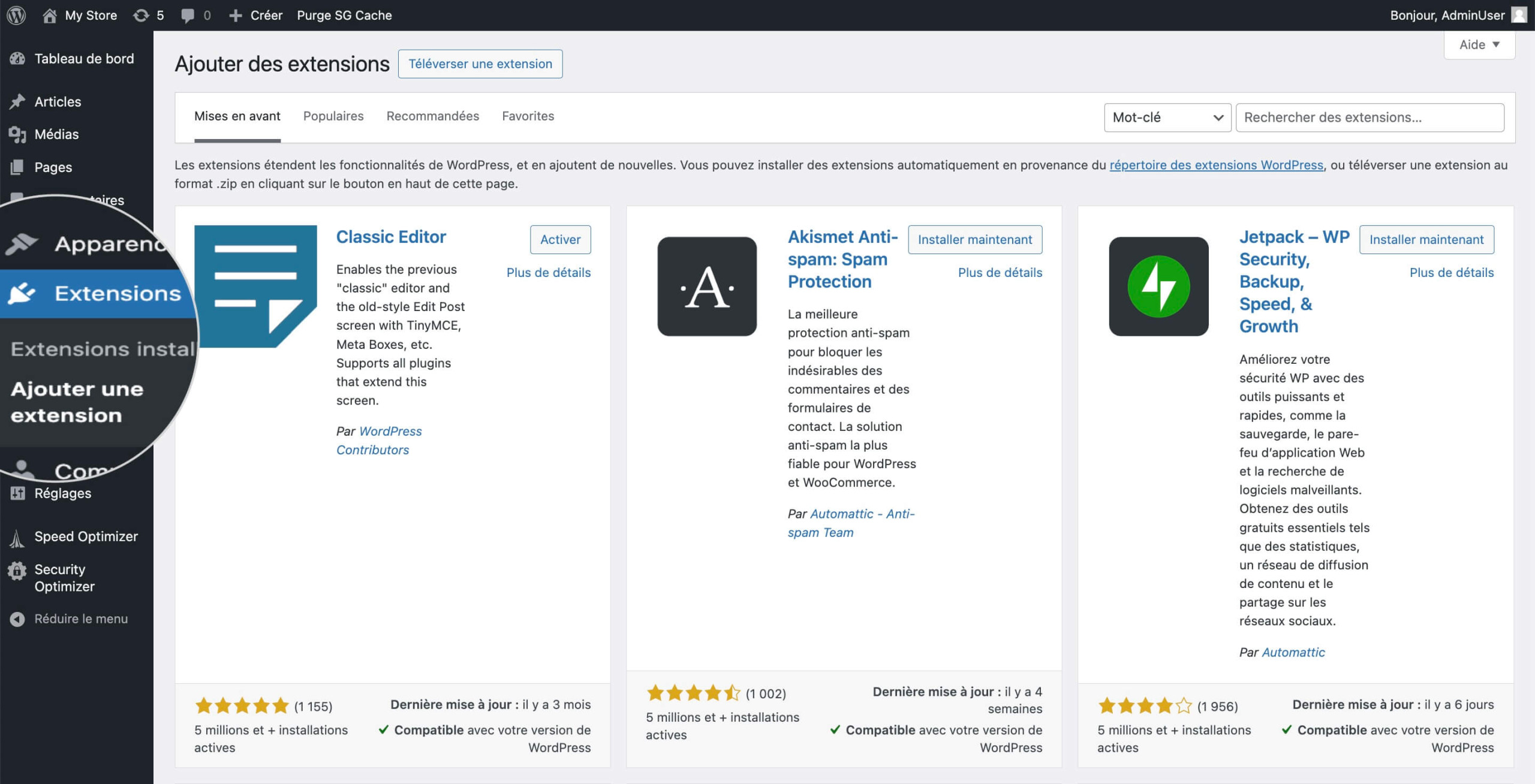Image resolution: width=1535 pixels, height=784 pixels.
Task: Open the WordPress Contributors author link
Action: [379, 441]
